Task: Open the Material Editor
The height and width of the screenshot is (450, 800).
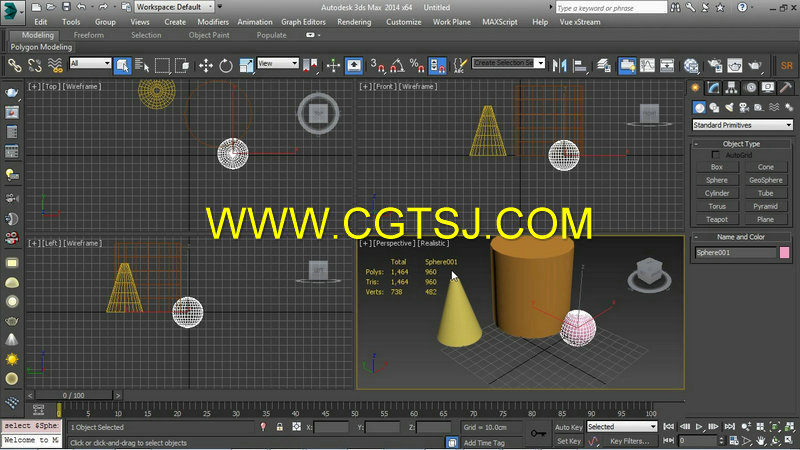Action: [x=691, y=65]
